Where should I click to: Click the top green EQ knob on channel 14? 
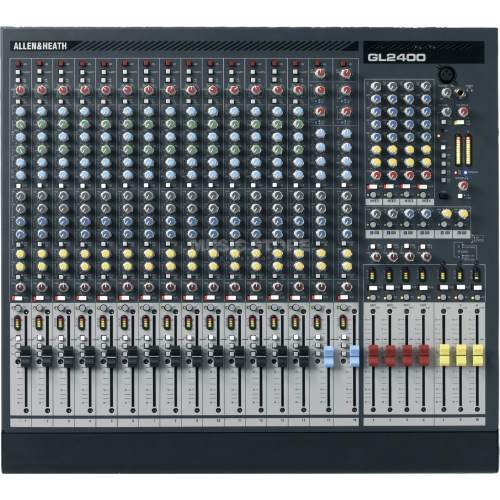(298, 124)
